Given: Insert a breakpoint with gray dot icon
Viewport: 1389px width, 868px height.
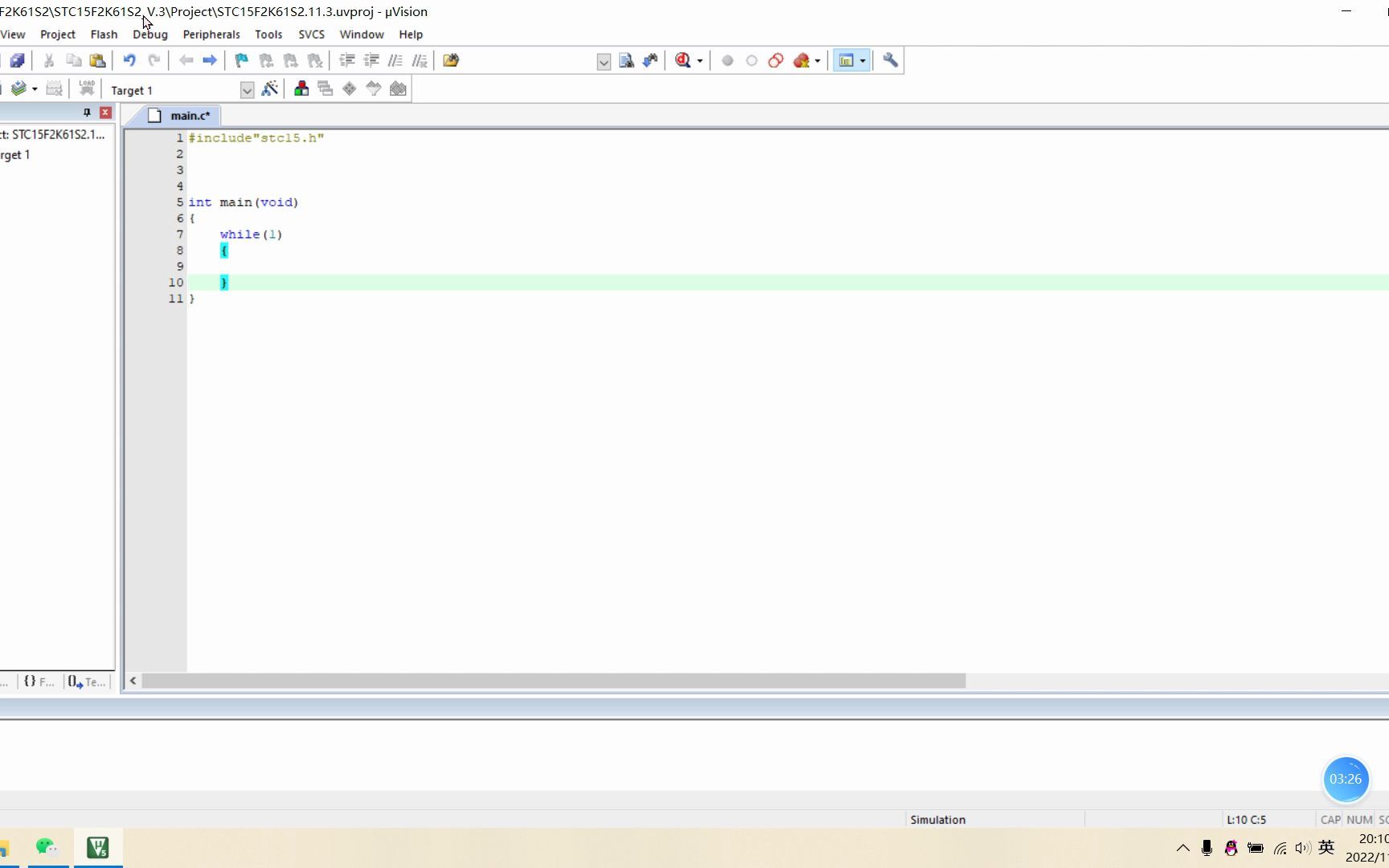Looking at the screenshot, I should (727, 60).
